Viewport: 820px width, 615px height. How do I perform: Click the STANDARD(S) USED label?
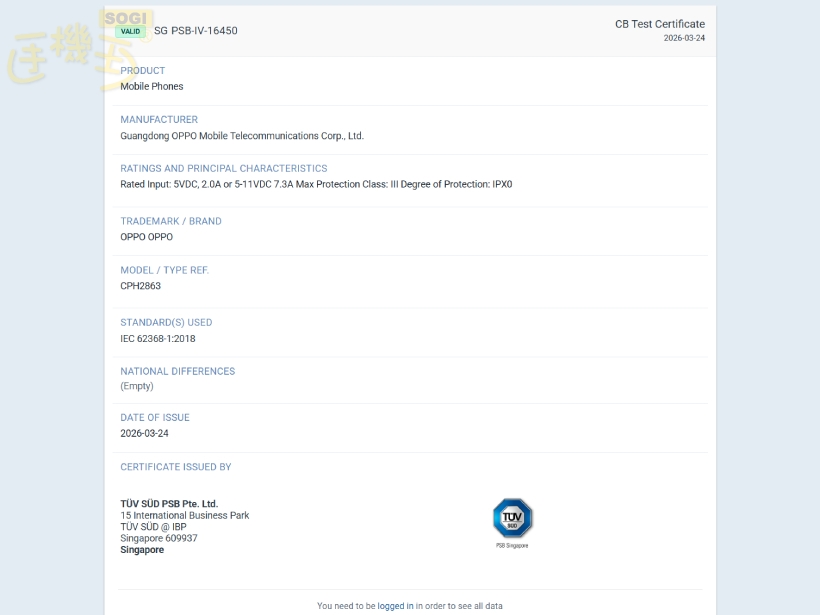(x=166, y=323)
